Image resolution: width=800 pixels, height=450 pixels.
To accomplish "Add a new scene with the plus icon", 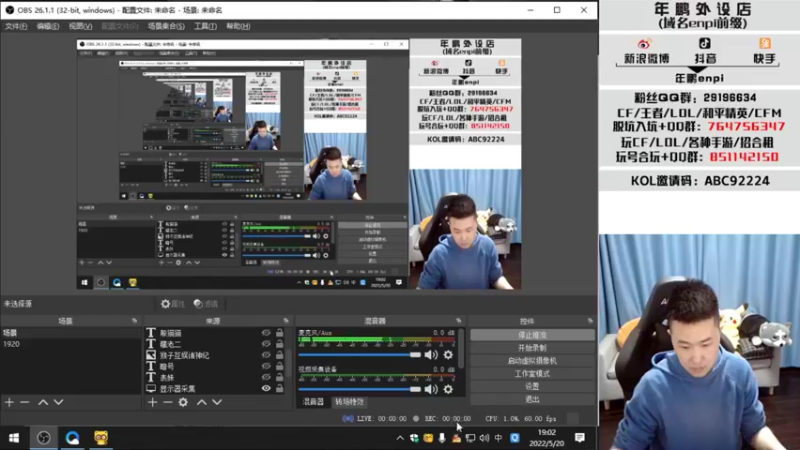I will (9, 402).
